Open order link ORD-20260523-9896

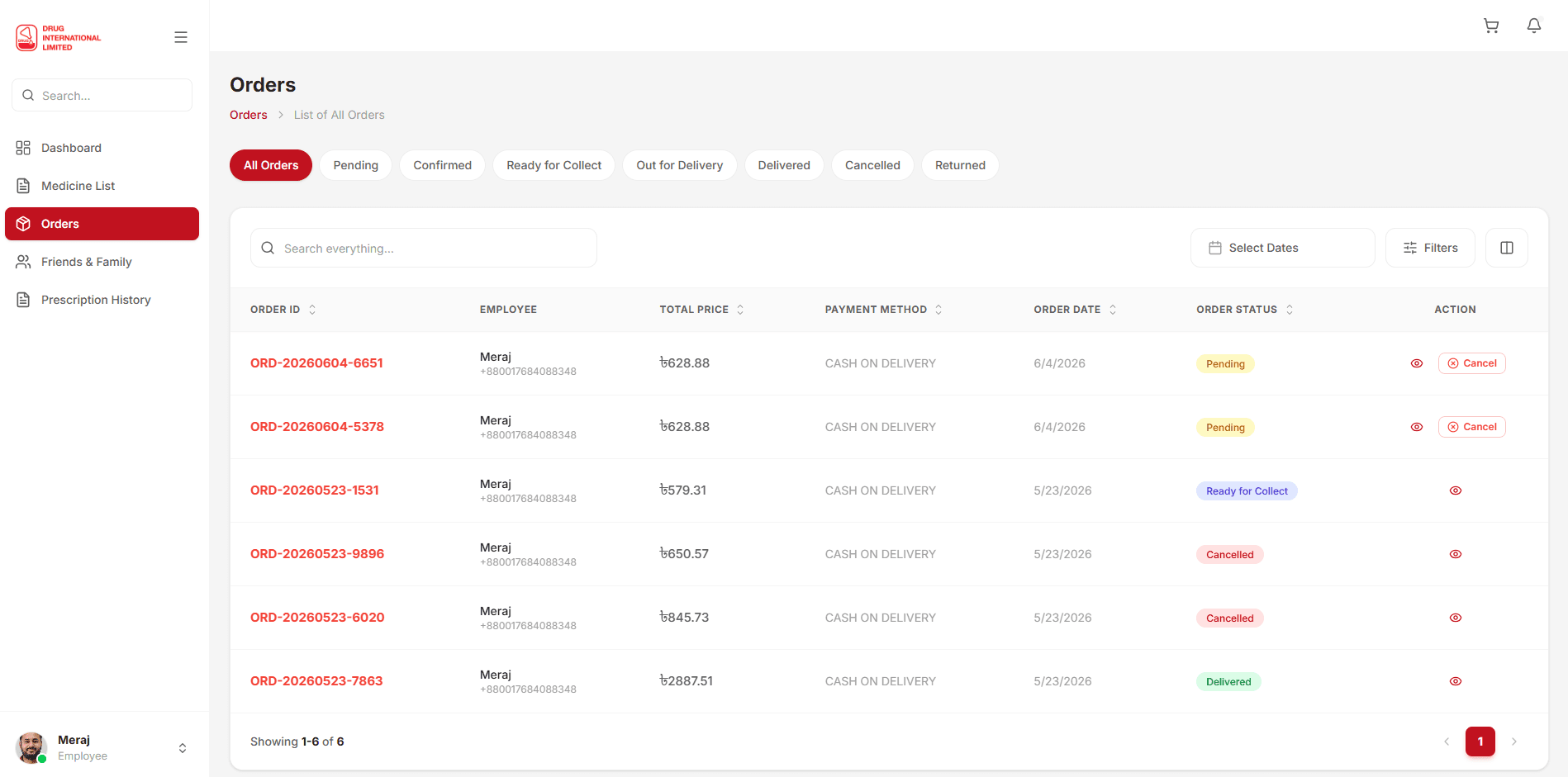point(317,554)
